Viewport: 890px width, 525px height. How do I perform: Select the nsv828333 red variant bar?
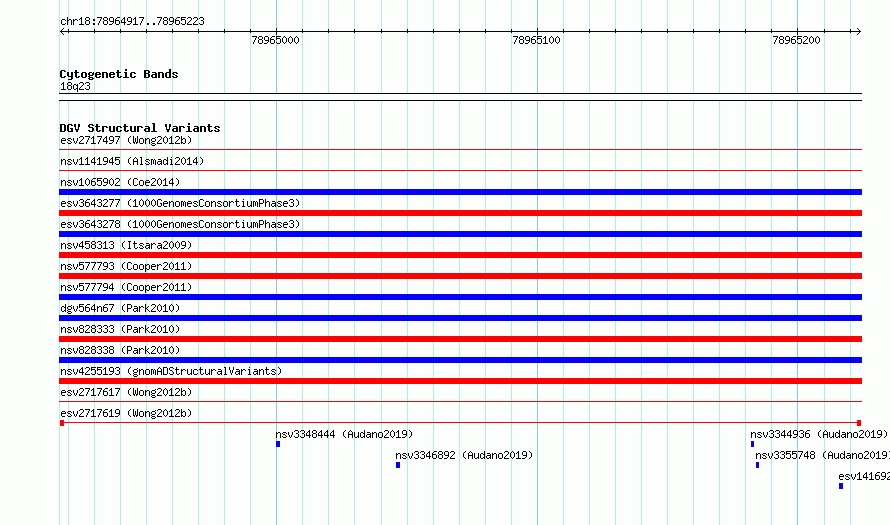point(460,339)
